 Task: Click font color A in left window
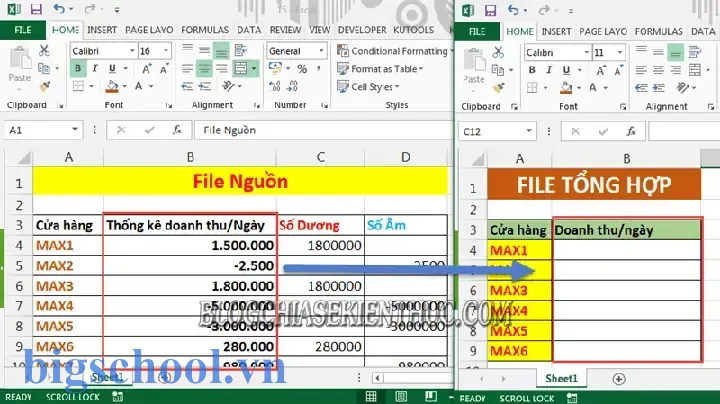138,86
